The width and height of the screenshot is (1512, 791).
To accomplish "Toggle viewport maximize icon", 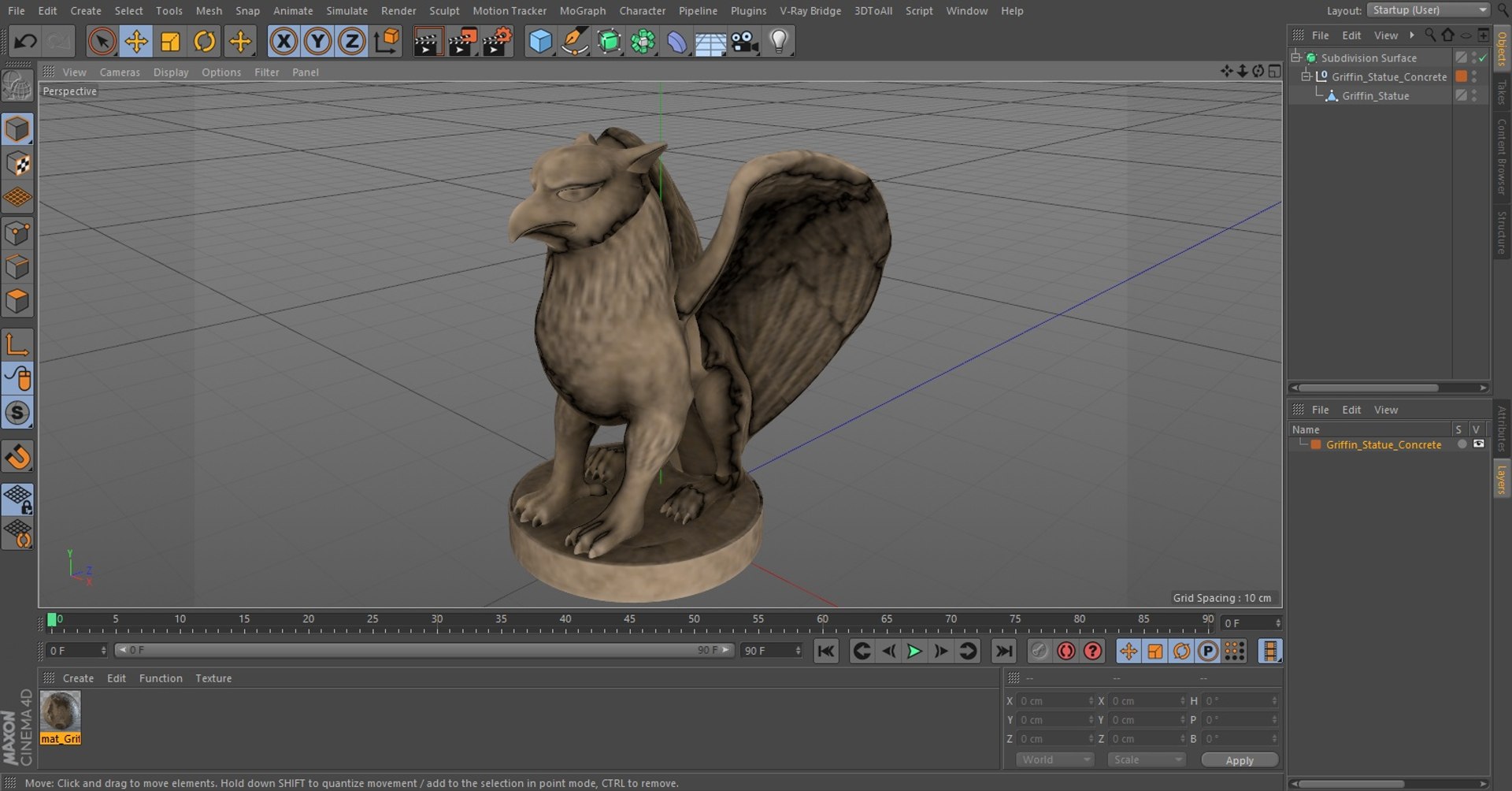I will [1275, 72].
